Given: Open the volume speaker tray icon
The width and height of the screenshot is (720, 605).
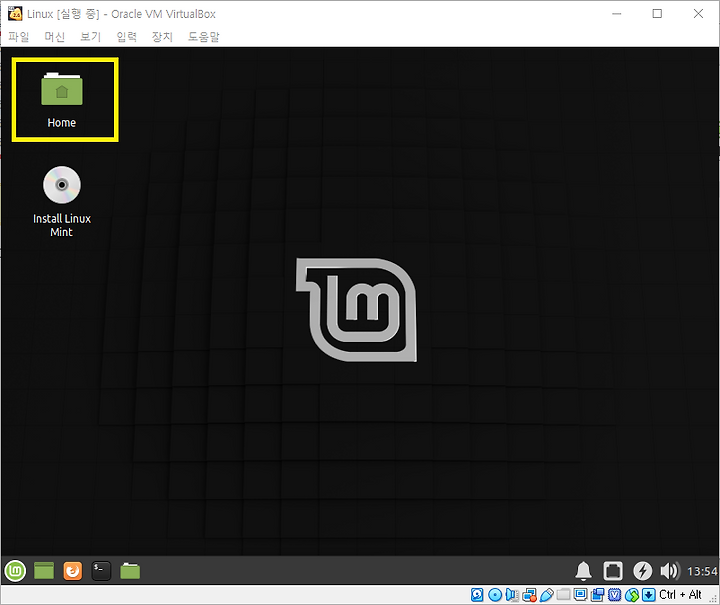Looking at the screenshot, I should point(669,571).
